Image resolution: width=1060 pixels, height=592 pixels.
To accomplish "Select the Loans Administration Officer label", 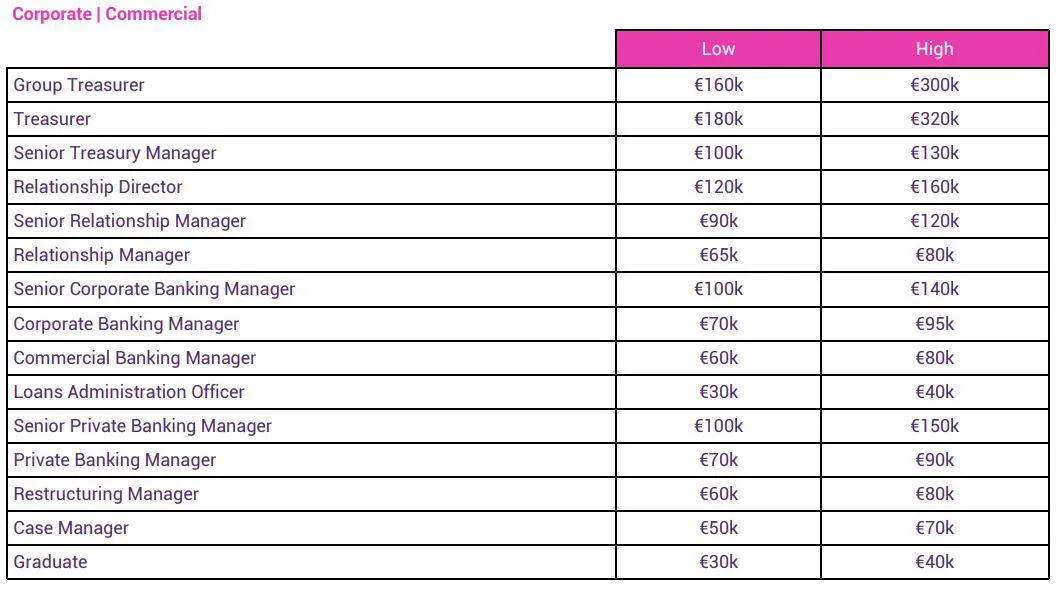I will (129, 392).
